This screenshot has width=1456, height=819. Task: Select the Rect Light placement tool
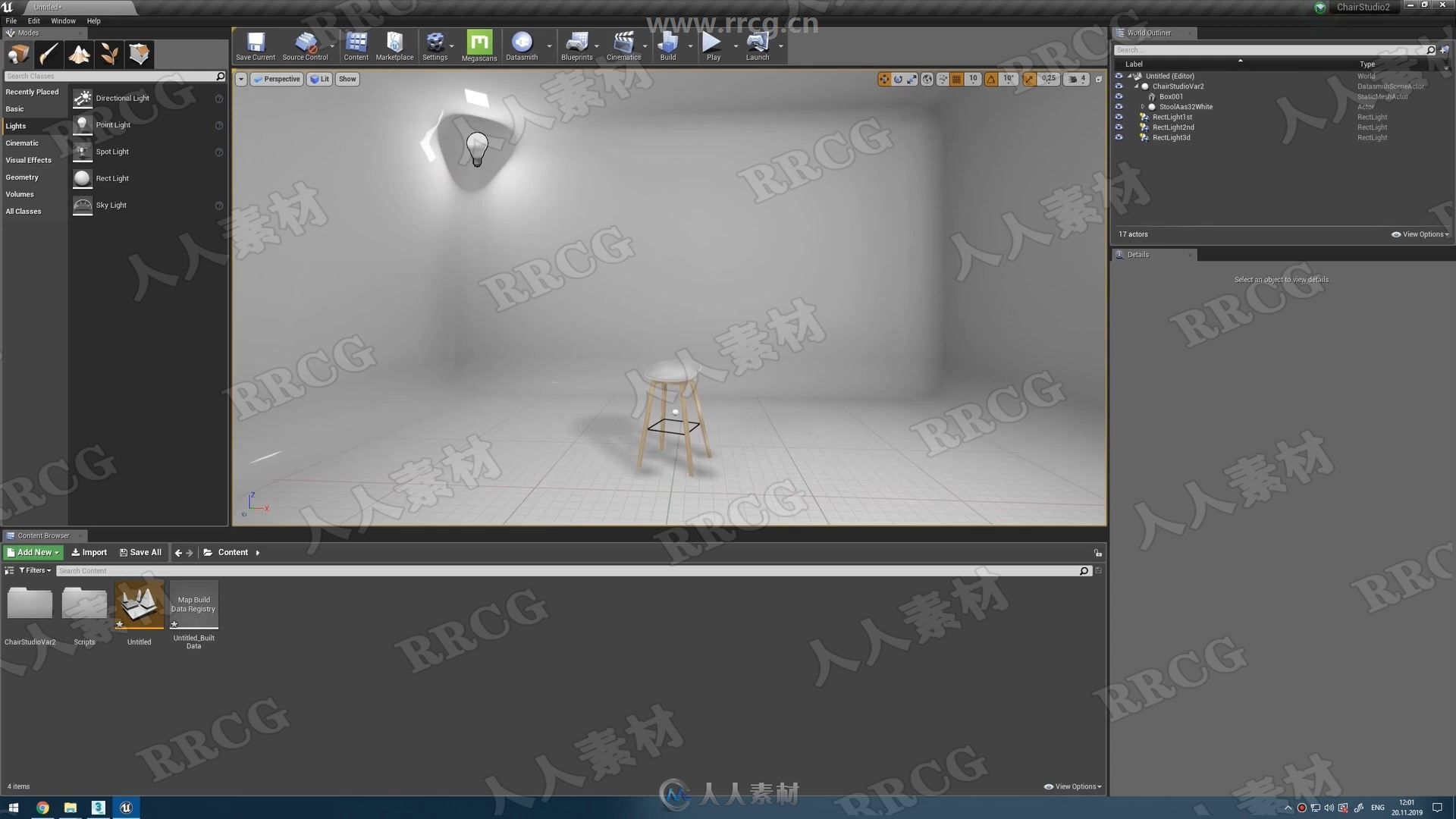click(111, 178)
